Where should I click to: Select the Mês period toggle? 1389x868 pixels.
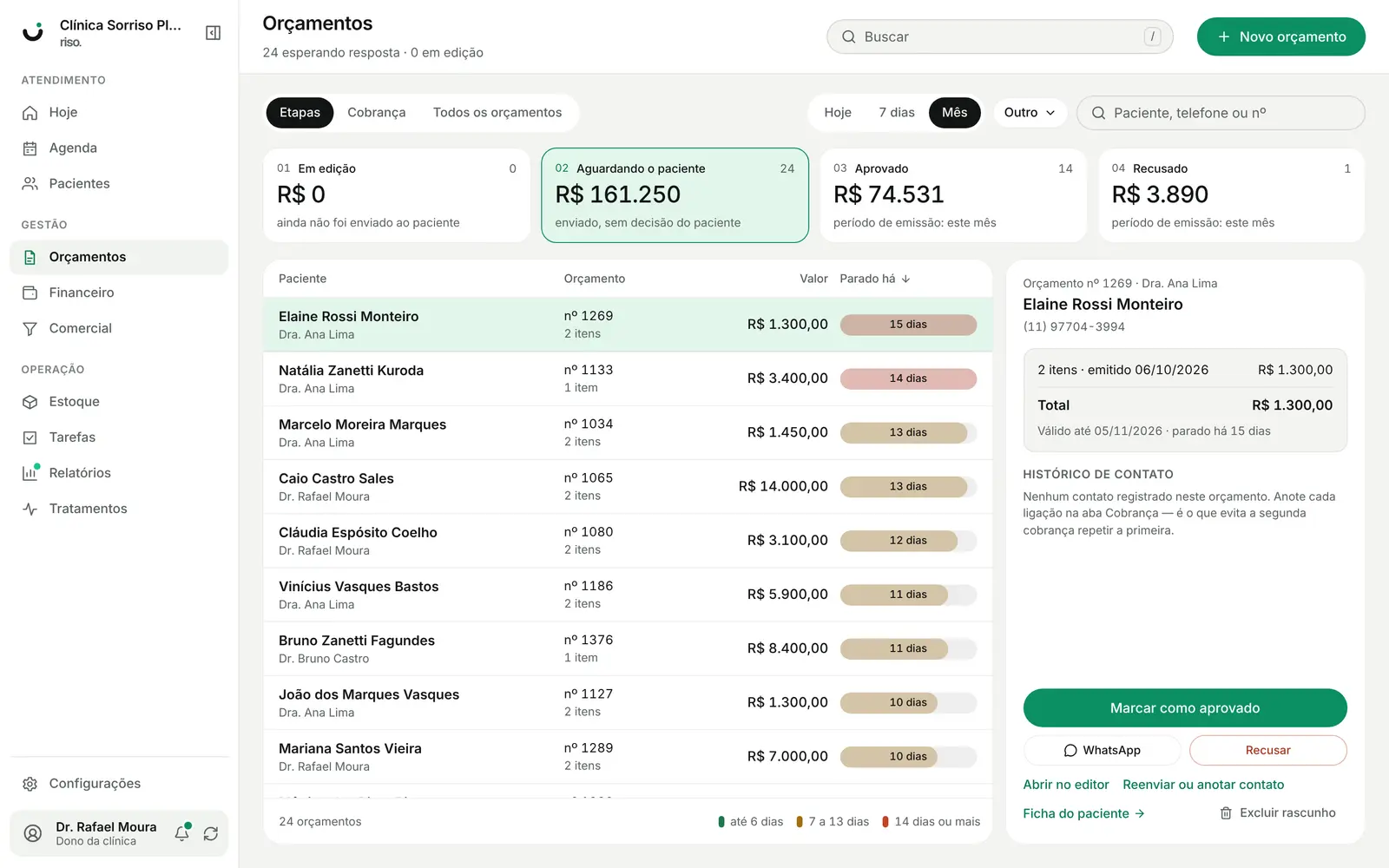click(x=955, y=113)
